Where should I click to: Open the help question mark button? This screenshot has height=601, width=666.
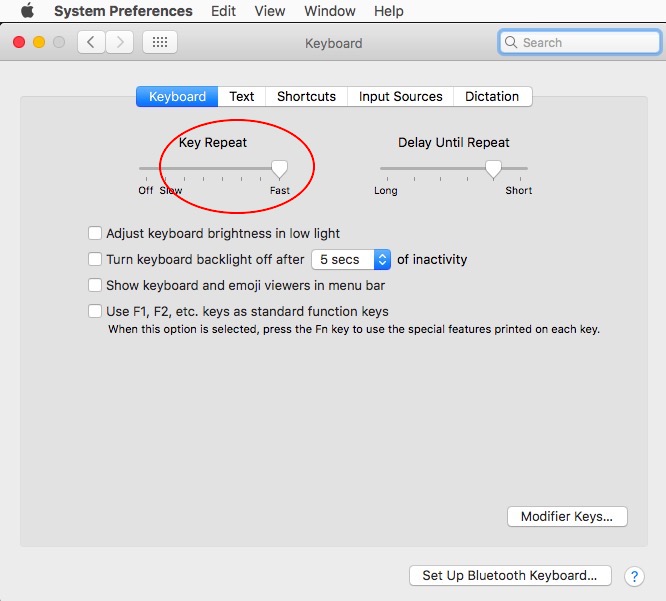tap(634, 576)
